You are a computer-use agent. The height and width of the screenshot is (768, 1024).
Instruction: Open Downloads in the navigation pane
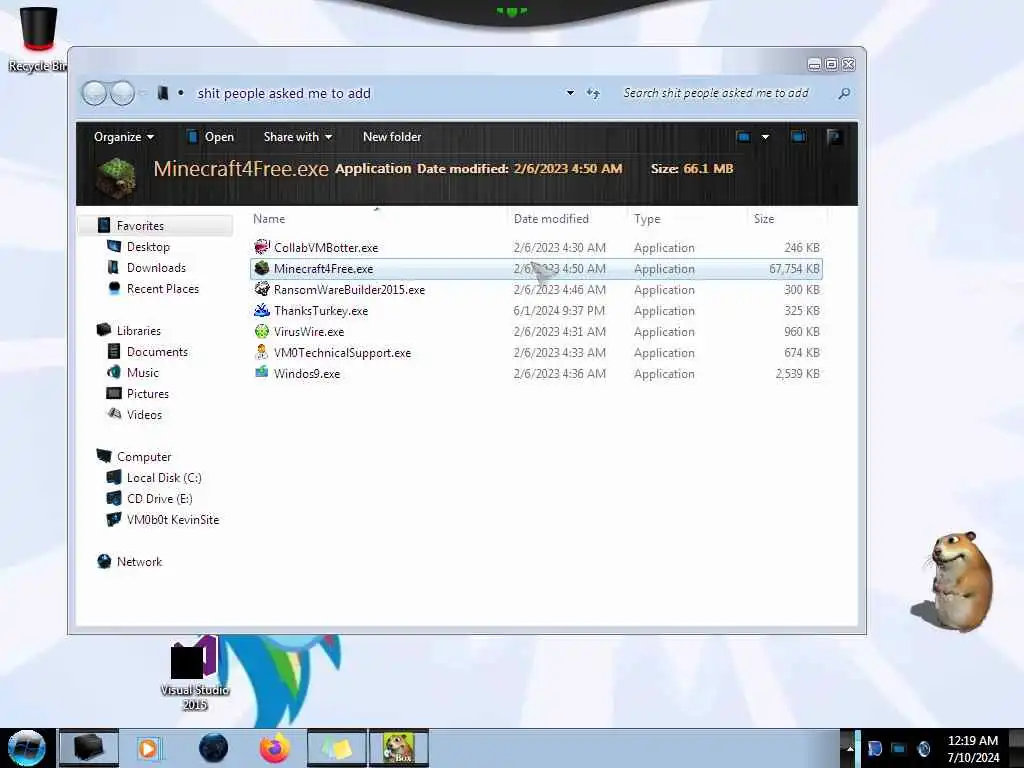click(x=156, y=268)
